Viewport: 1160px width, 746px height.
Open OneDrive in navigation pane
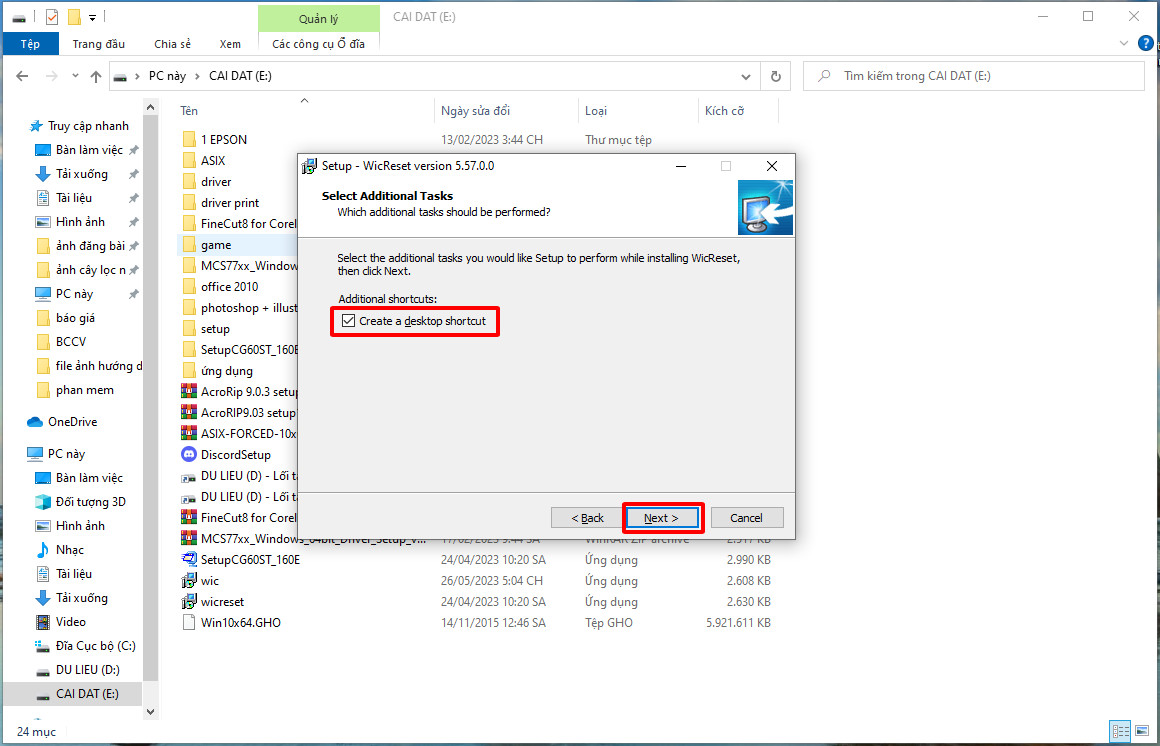[72, 422]
